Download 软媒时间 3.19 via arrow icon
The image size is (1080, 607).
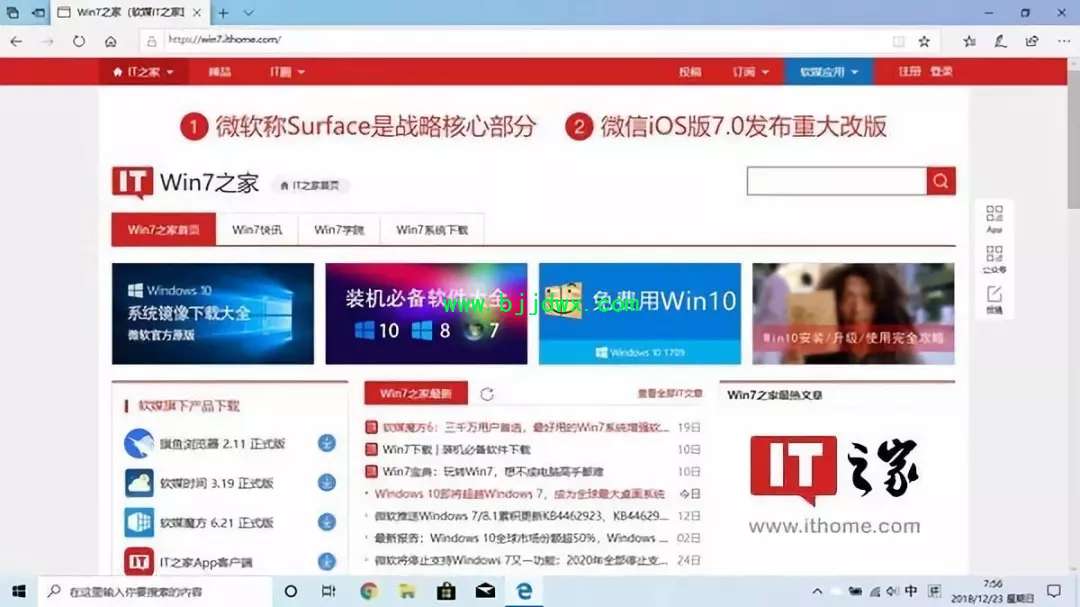click(326, 482)
